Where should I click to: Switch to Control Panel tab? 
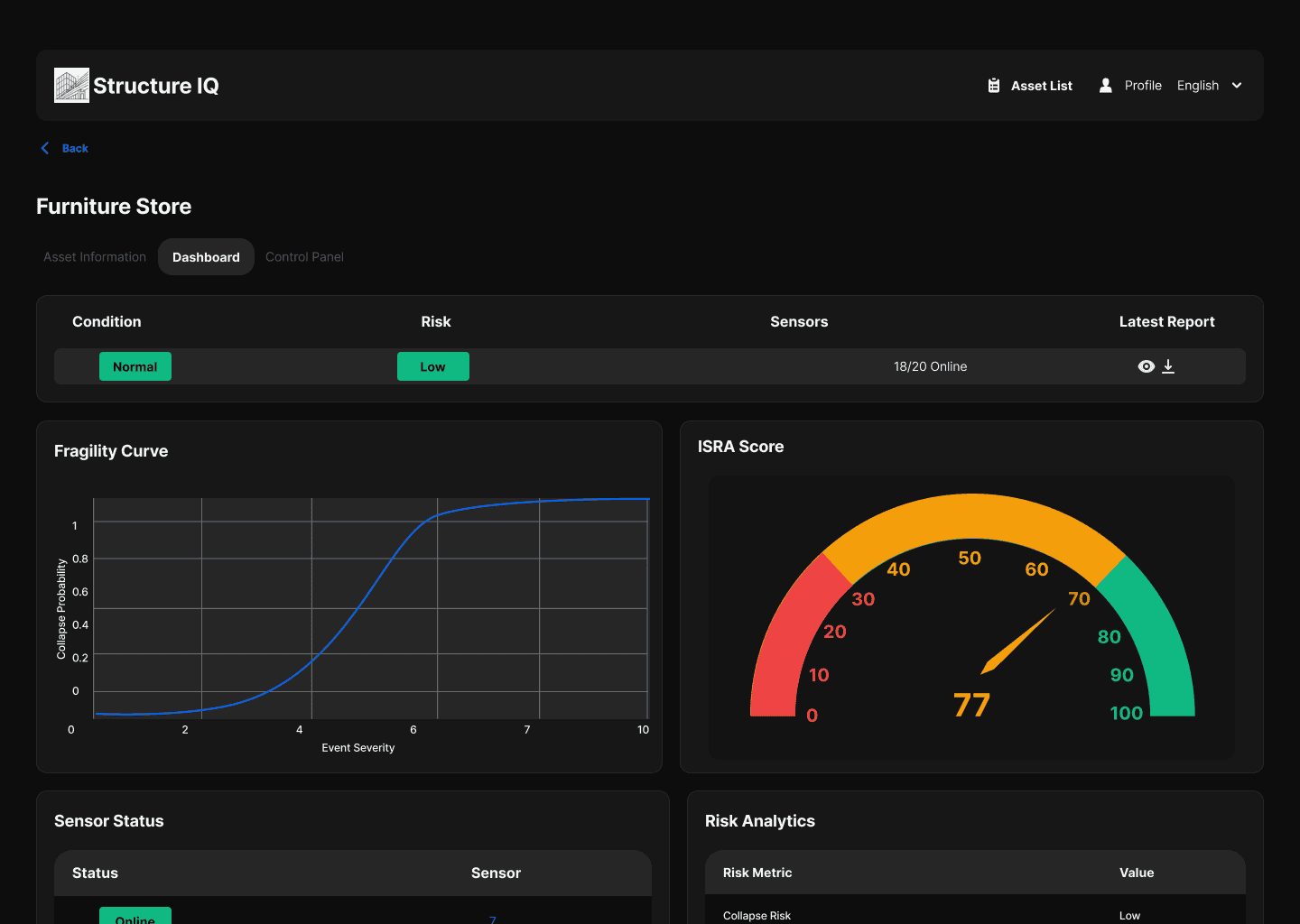click(304, 257)
